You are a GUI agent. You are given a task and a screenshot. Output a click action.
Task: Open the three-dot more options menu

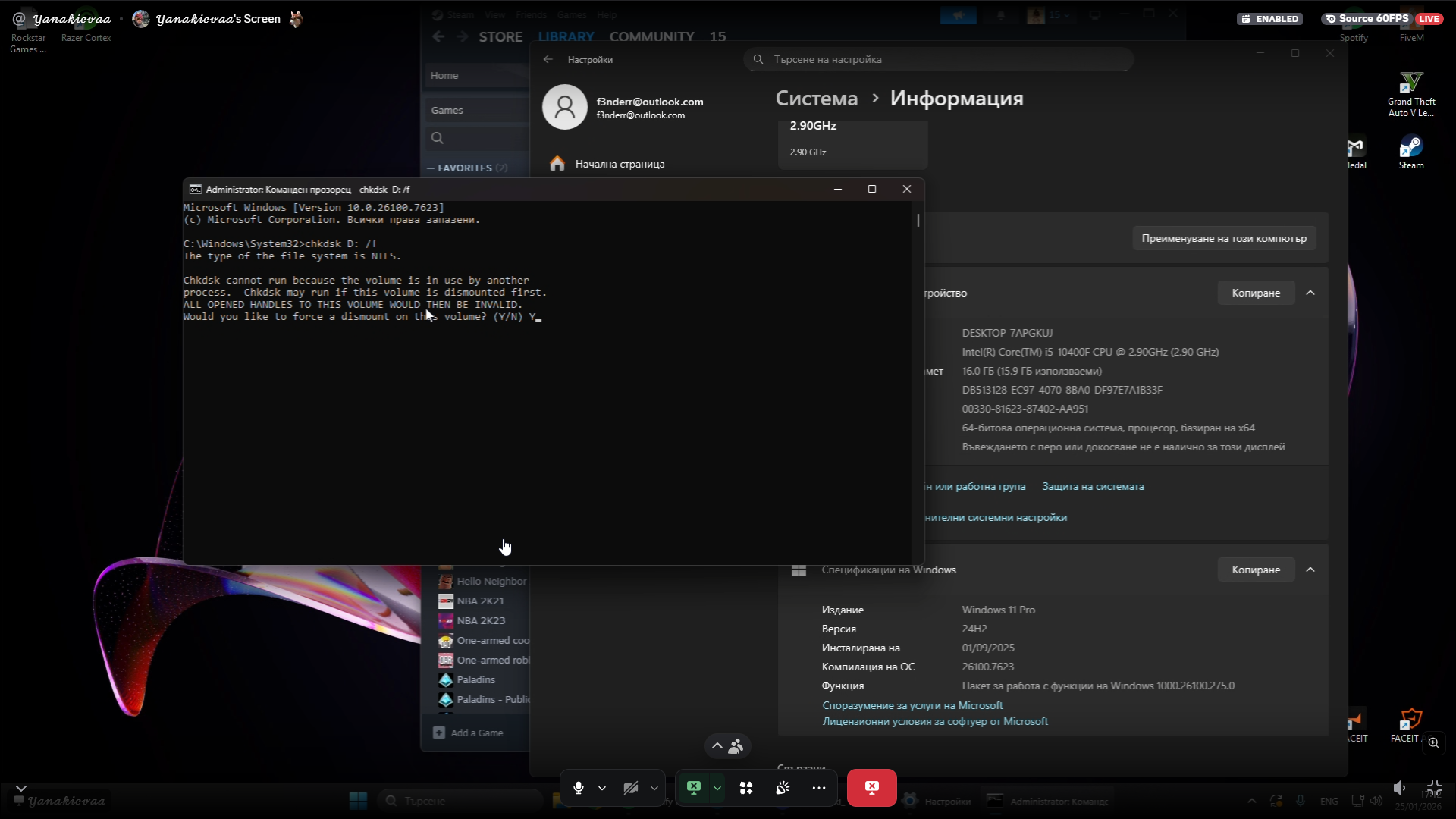(x=819, y=788)
